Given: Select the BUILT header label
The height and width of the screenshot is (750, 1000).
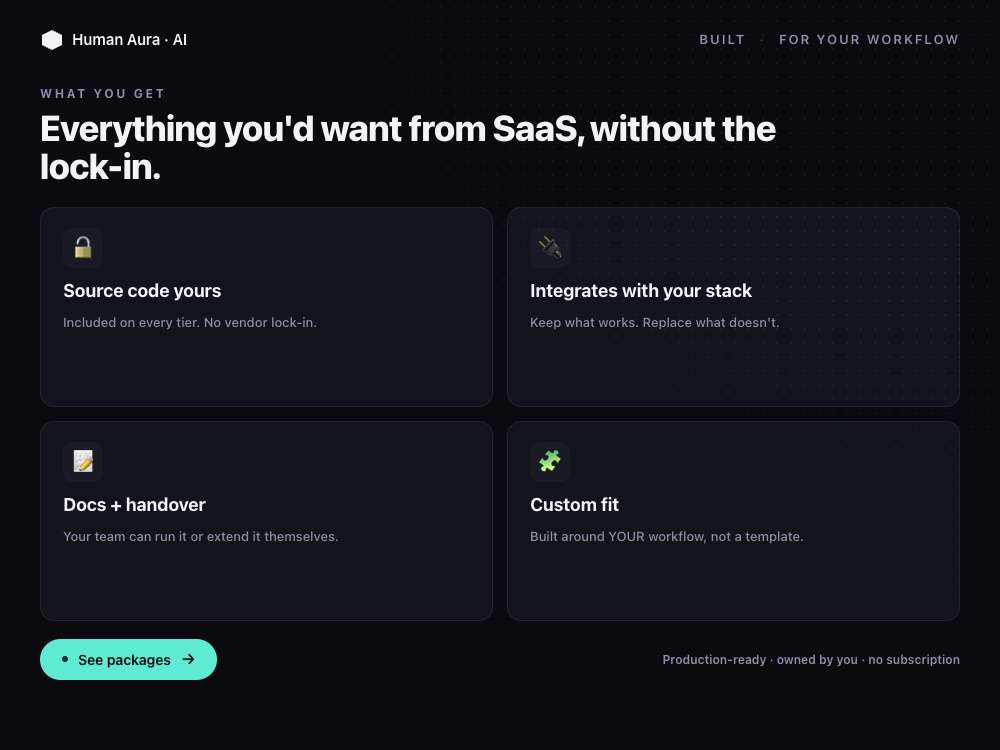Looking at the screenshot, I should pyautogui.click(x=722, y=40).
